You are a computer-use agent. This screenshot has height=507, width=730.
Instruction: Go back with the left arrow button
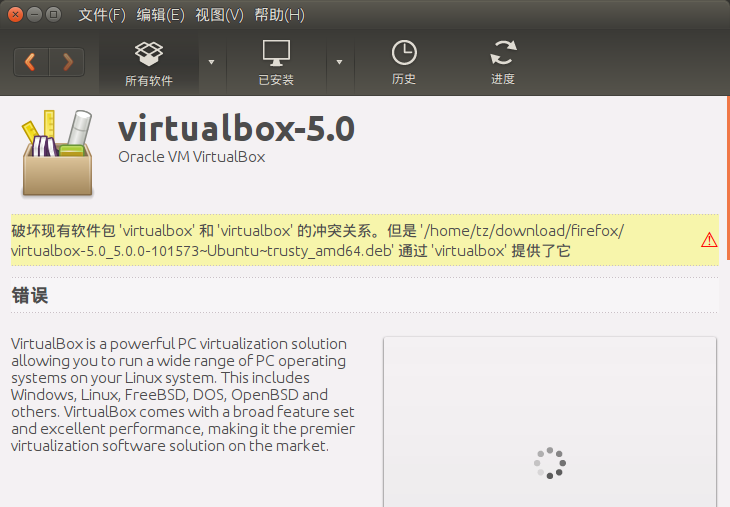[x=31, y=62]
